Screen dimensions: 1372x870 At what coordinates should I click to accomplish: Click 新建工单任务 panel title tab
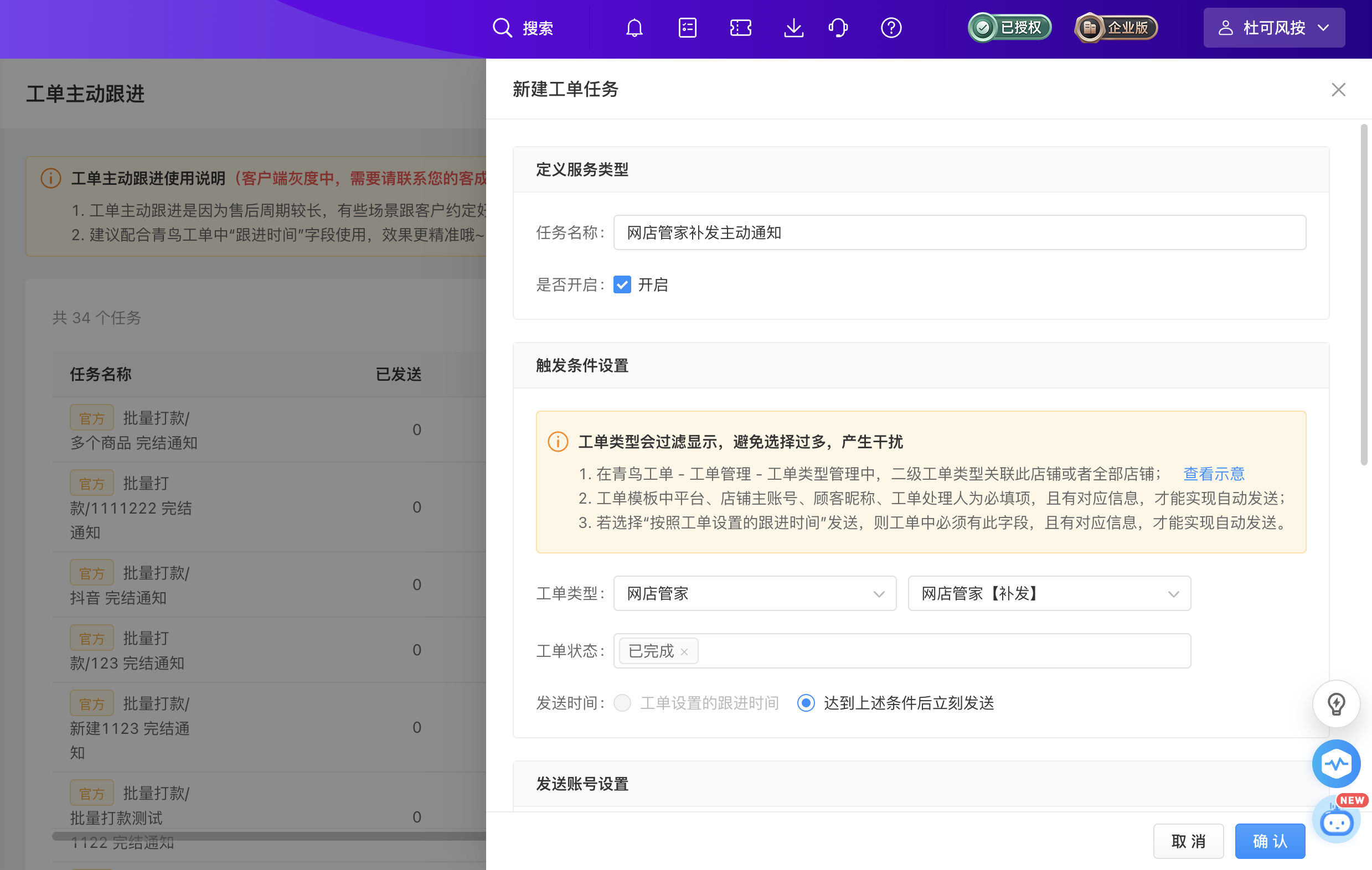(566, 89)
